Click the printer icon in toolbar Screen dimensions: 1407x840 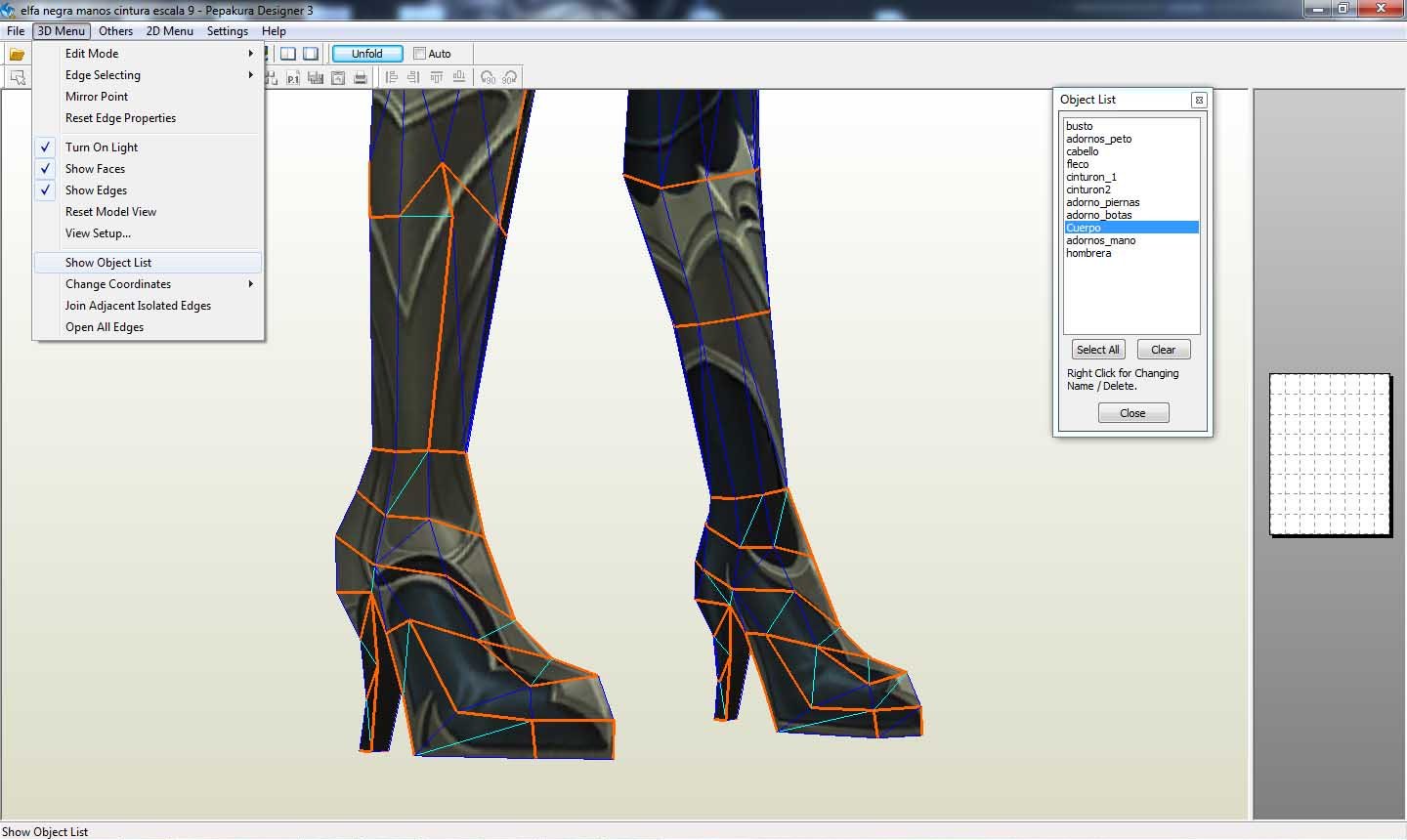[x=361, y=77]
